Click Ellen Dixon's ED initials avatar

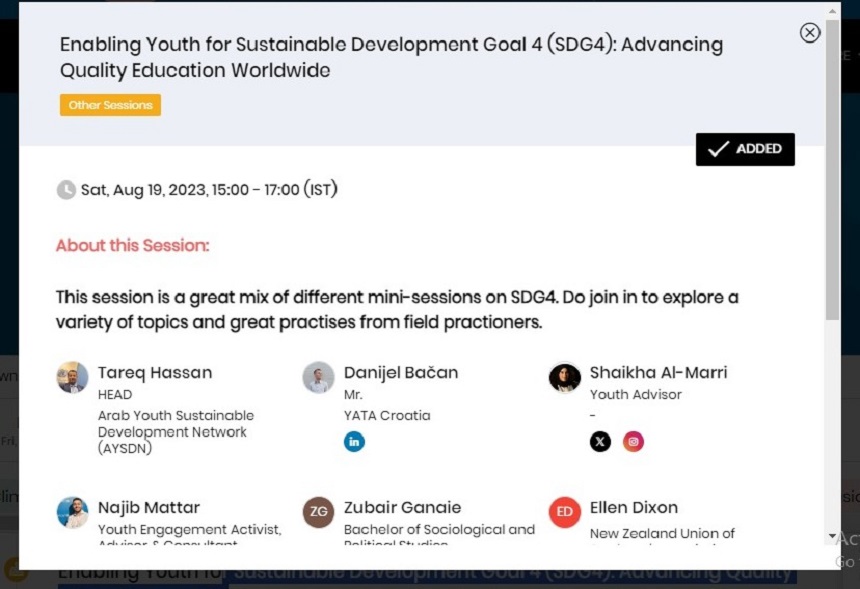point(565,513)
